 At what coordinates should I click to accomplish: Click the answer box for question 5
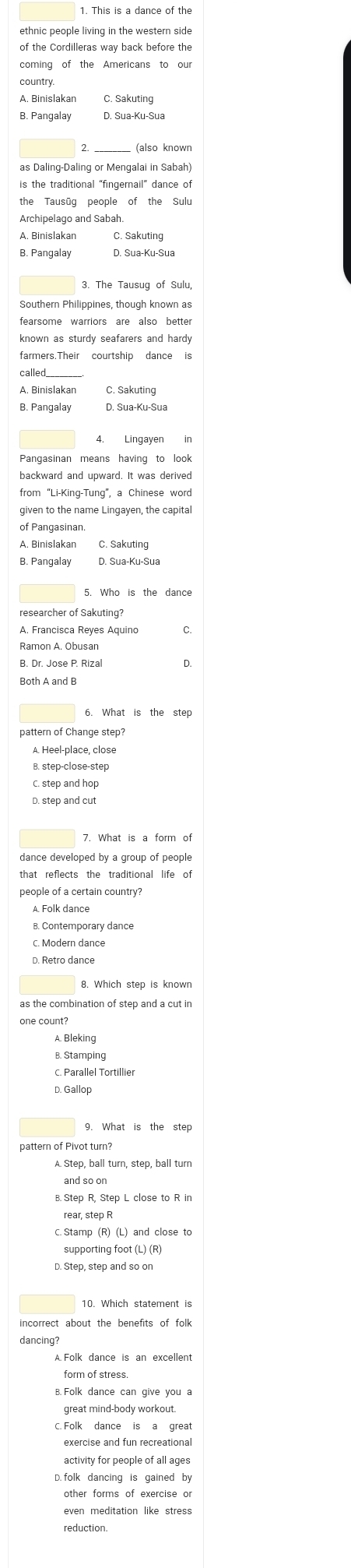47,594
